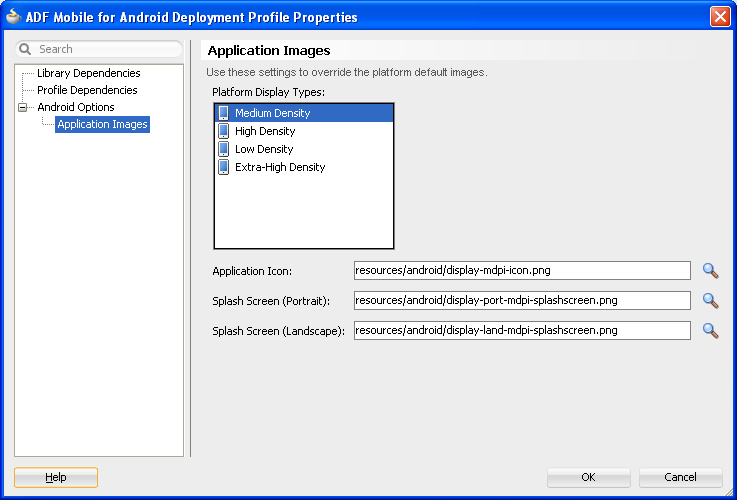The width and height of the screenshot is (737, 500).
Task: Confirm with the OK button
Action: tap(588, 477)
